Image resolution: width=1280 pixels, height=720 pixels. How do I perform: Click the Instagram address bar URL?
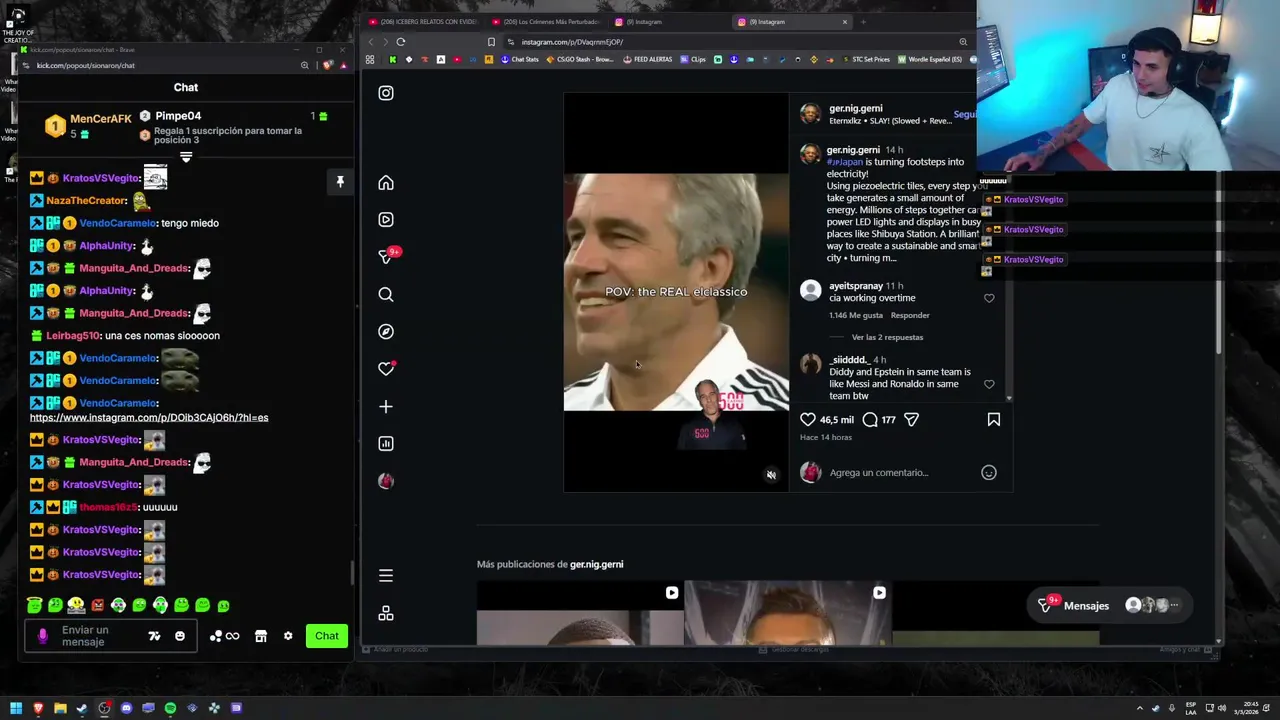point(572,42)
